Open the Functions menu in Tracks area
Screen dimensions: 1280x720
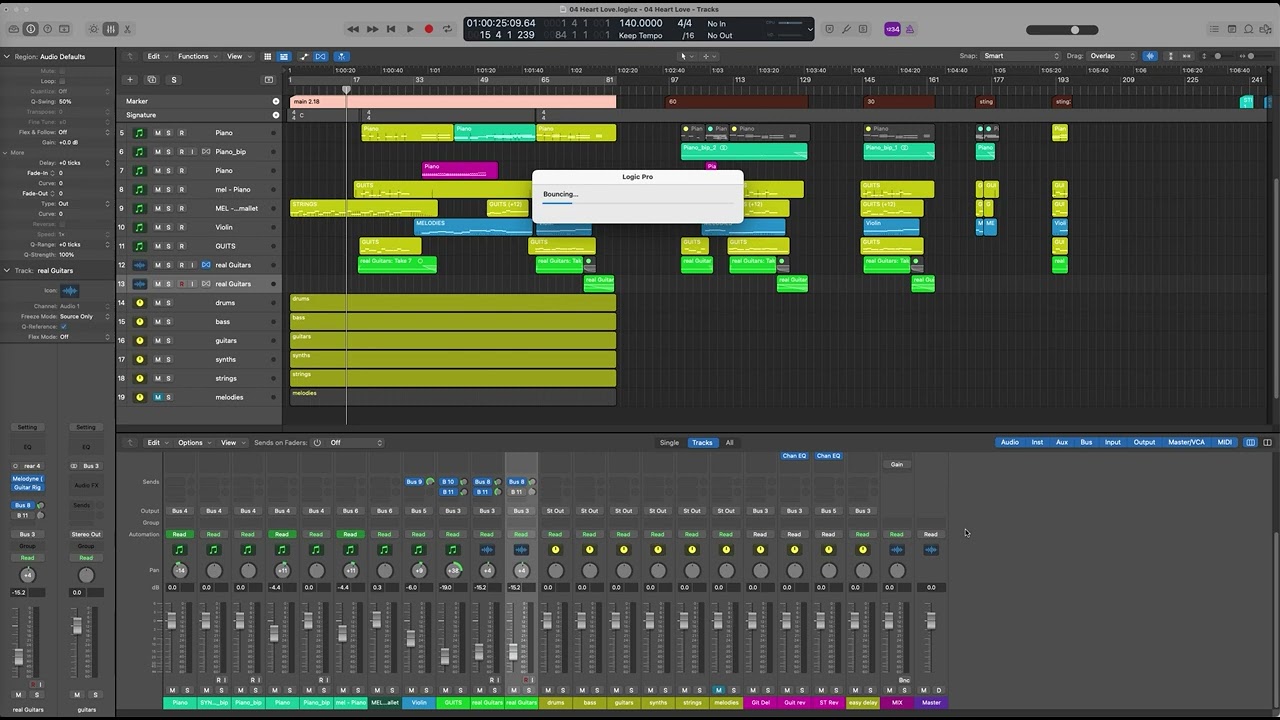196,56
